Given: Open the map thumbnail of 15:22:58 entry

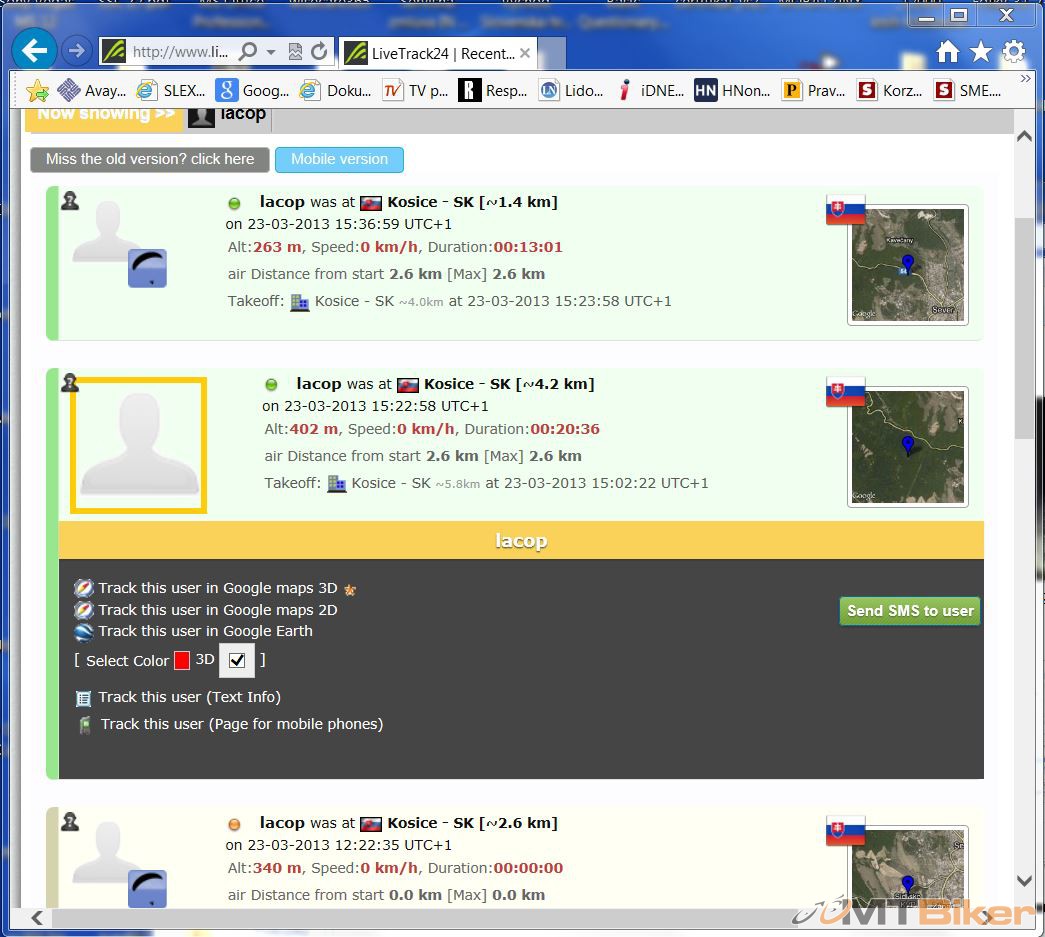Looking at the screenshot, I should tap(907, 446).
